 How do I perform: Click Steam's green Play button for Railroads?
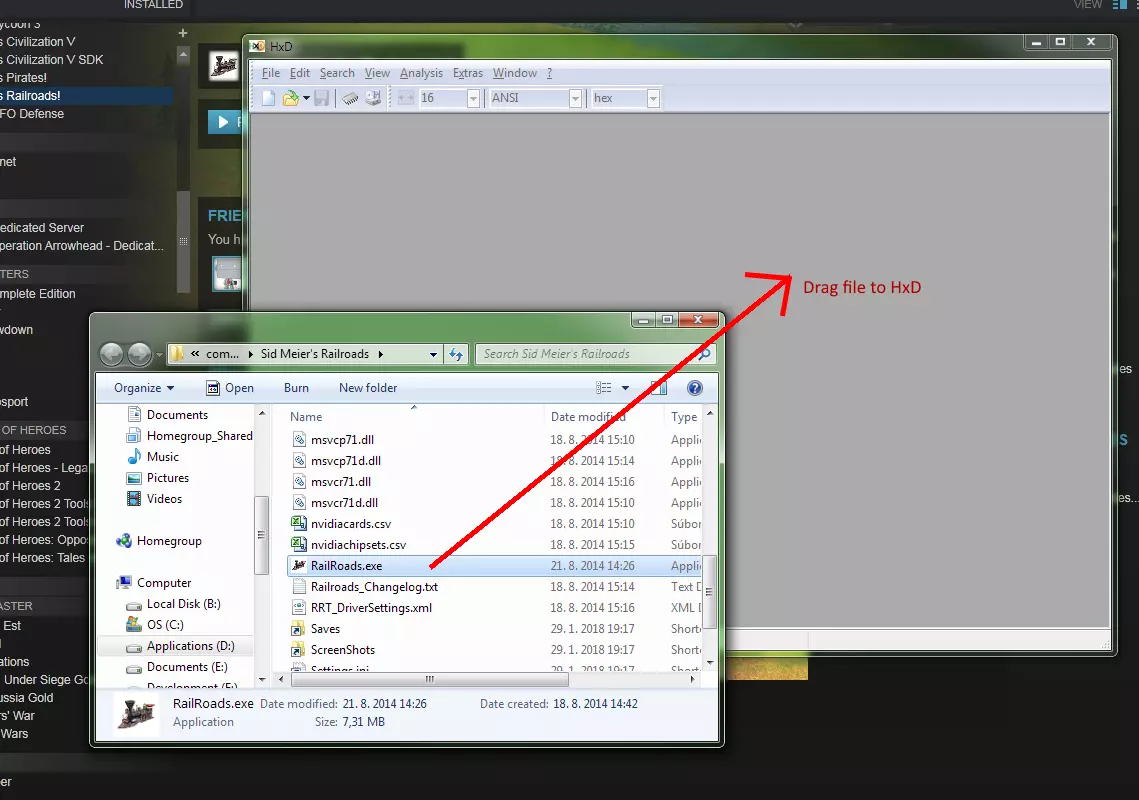225,122
